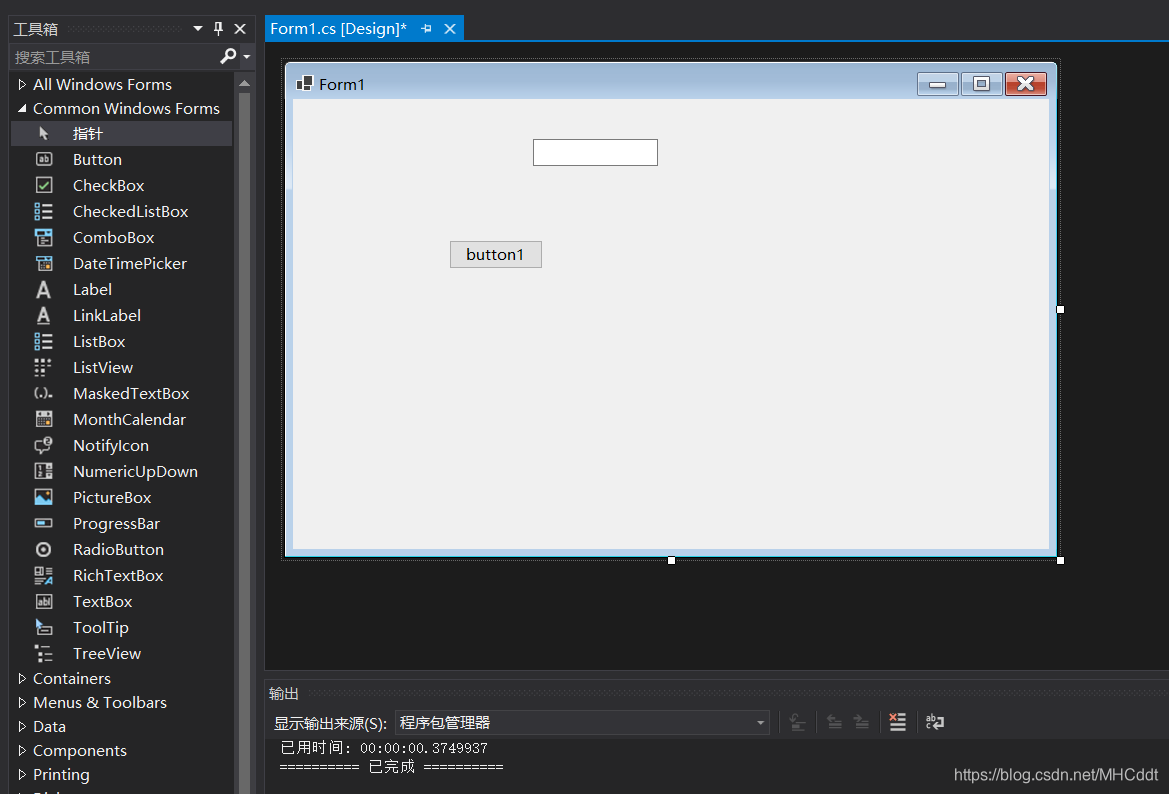Expand the Containers group
Screen dimensions: 1169x794
tap(22, 678)
